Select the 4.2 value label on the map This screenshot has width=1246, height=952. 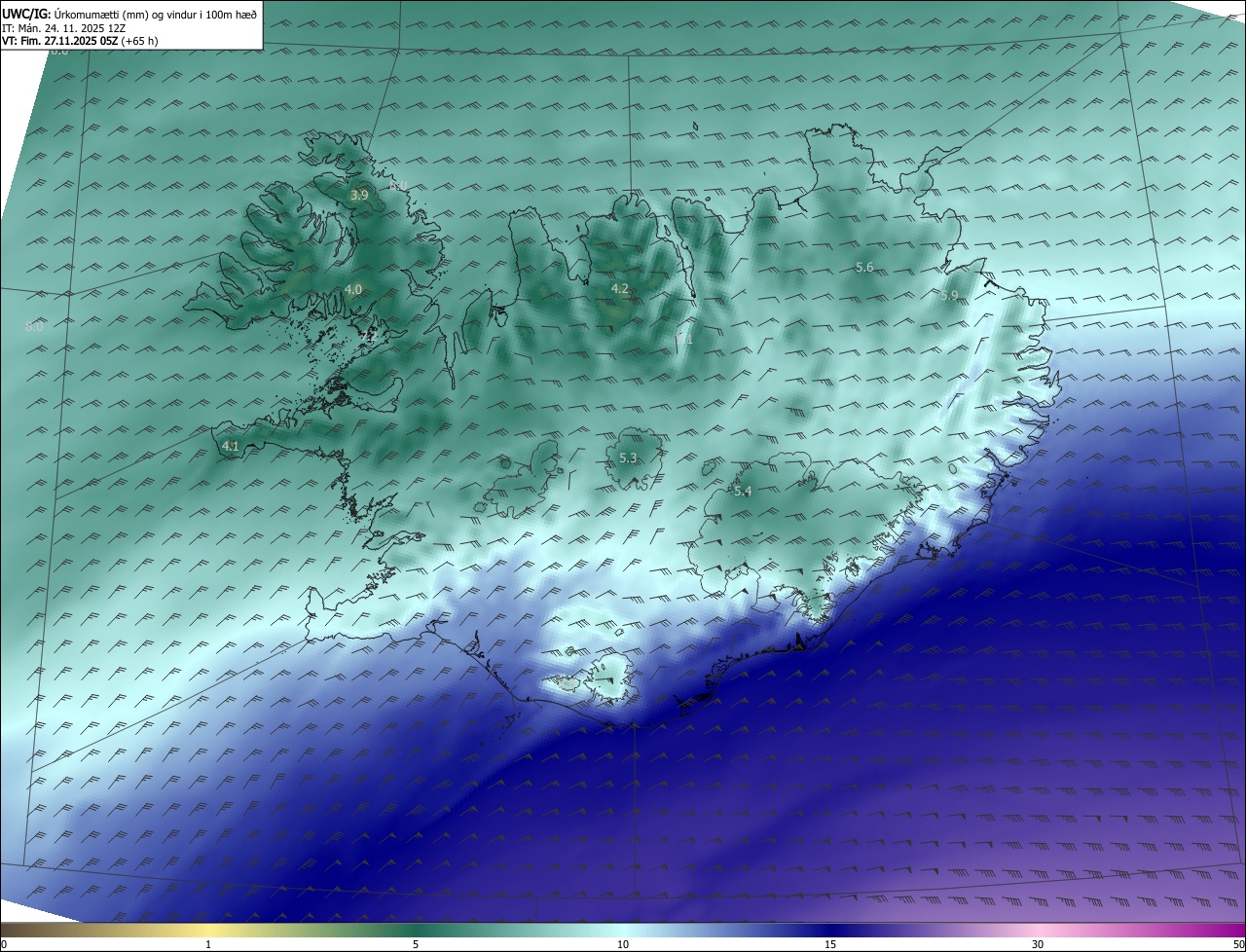[620, 288]
